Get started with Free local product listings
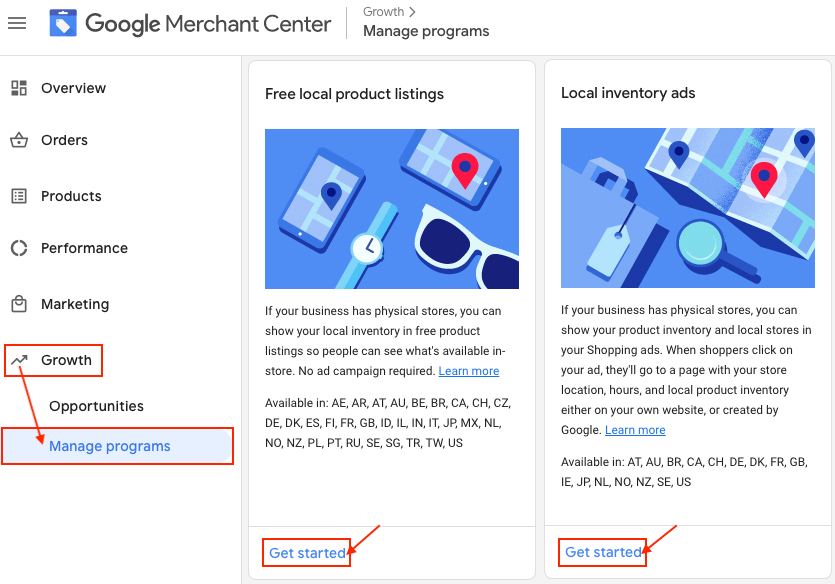The height and width of the screenshot is (584, 835). (x=306, y=551)
